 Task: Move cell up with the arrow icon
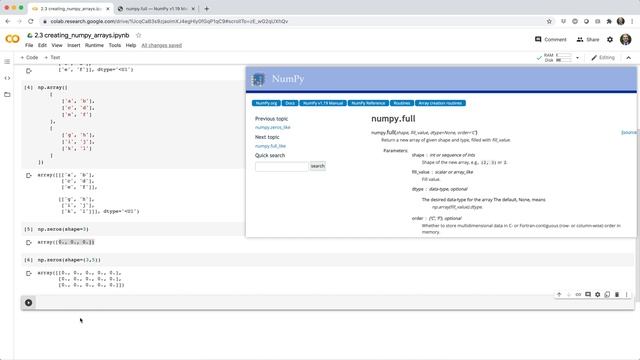(559, 294)
